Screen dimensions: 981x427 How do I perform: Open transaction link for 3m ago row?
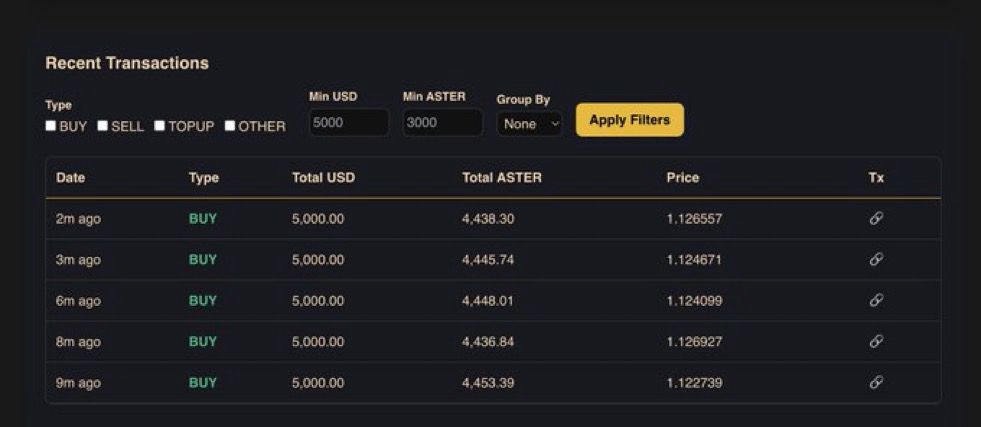coord(876,259)
